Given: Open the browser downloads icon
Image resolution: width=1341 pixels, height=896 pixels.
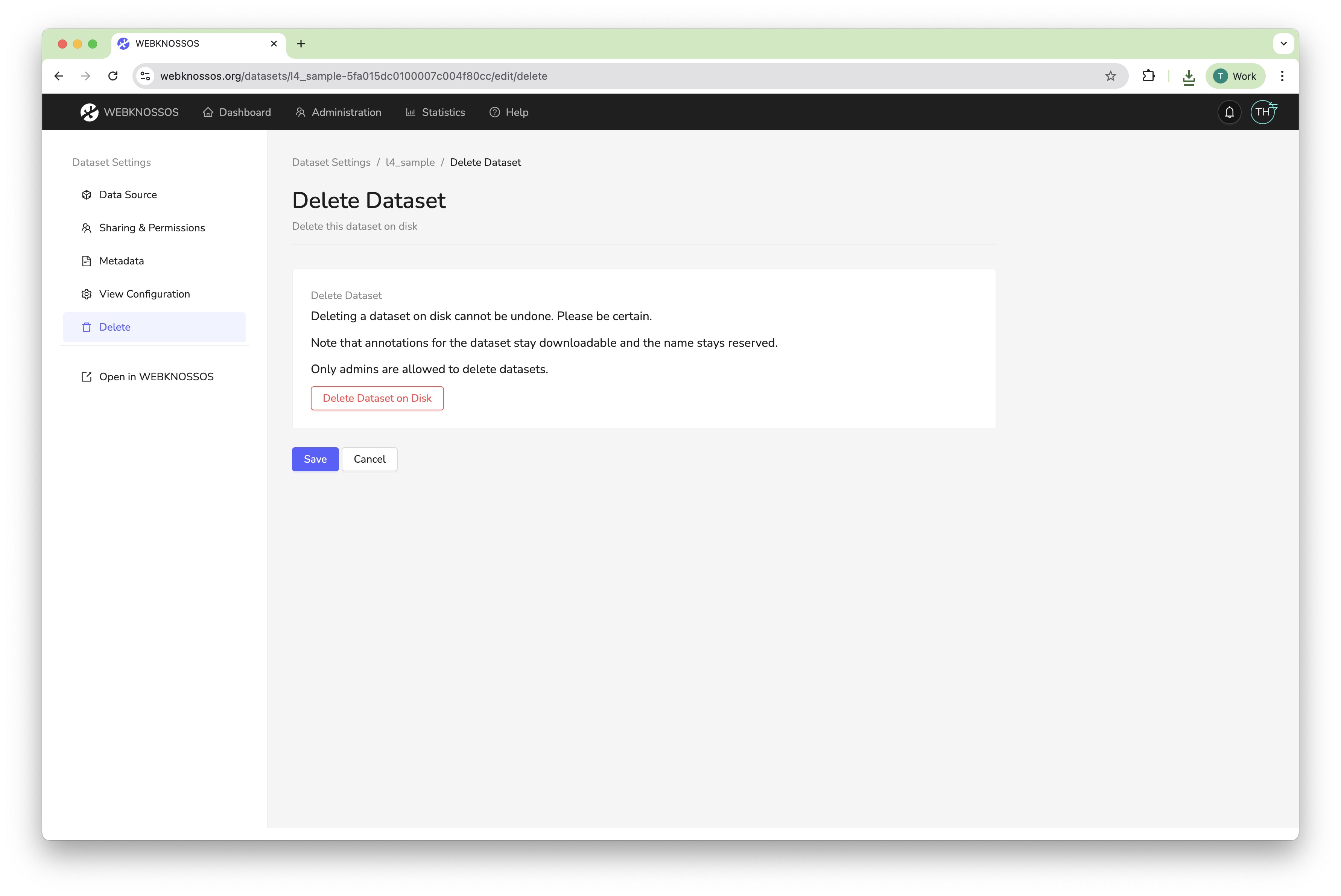Looking at the screenshot, I should [x=1188, y=76].
